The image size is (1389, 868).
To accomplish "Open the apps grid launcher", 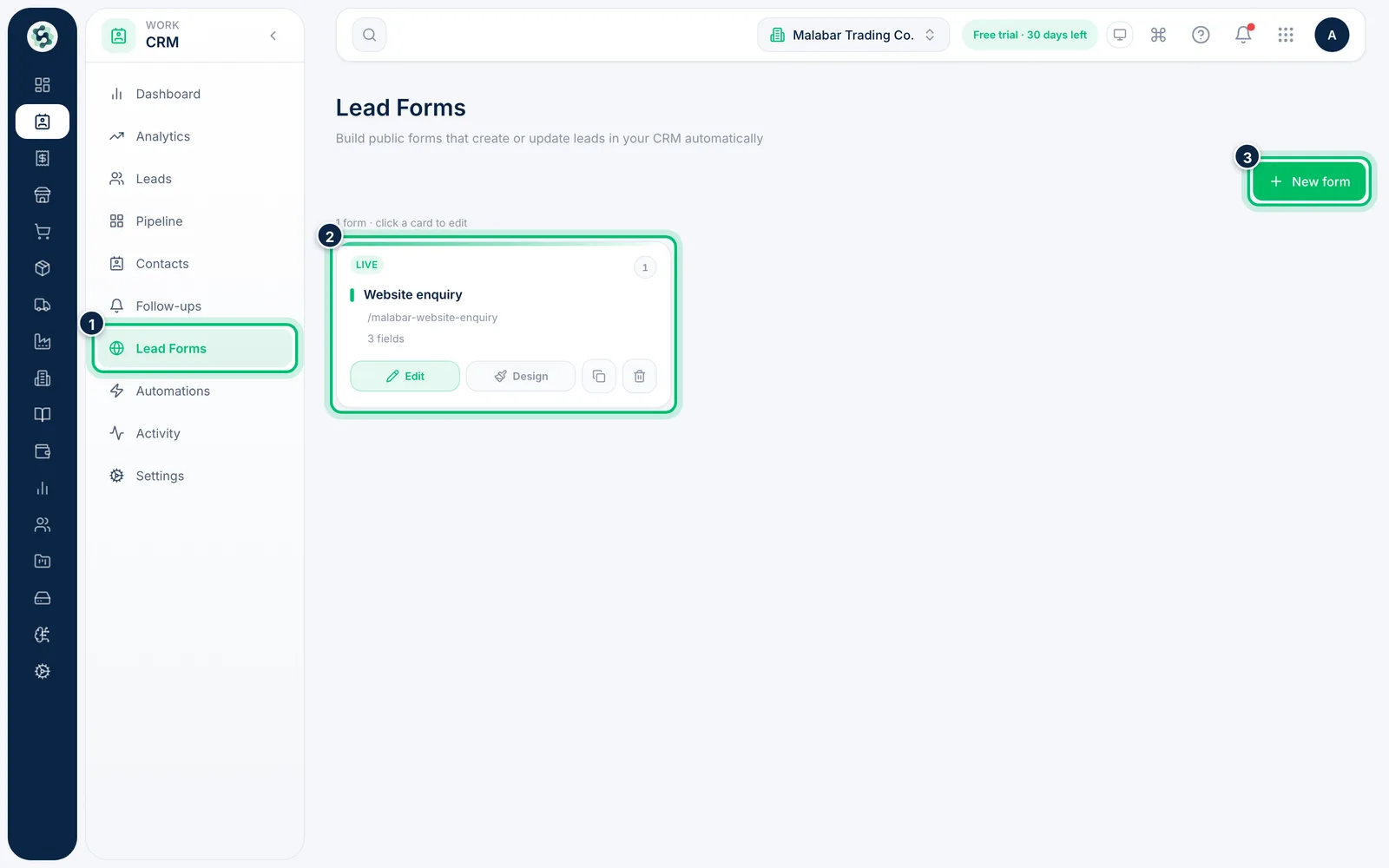I will pos(1286,35).
